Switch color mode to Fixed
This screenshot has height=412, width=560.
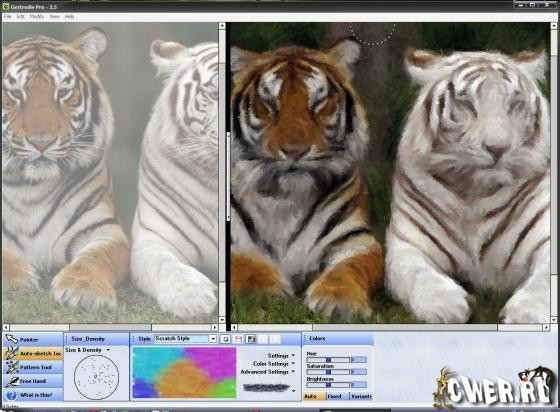pyautogui.click(x=338, y=396)
